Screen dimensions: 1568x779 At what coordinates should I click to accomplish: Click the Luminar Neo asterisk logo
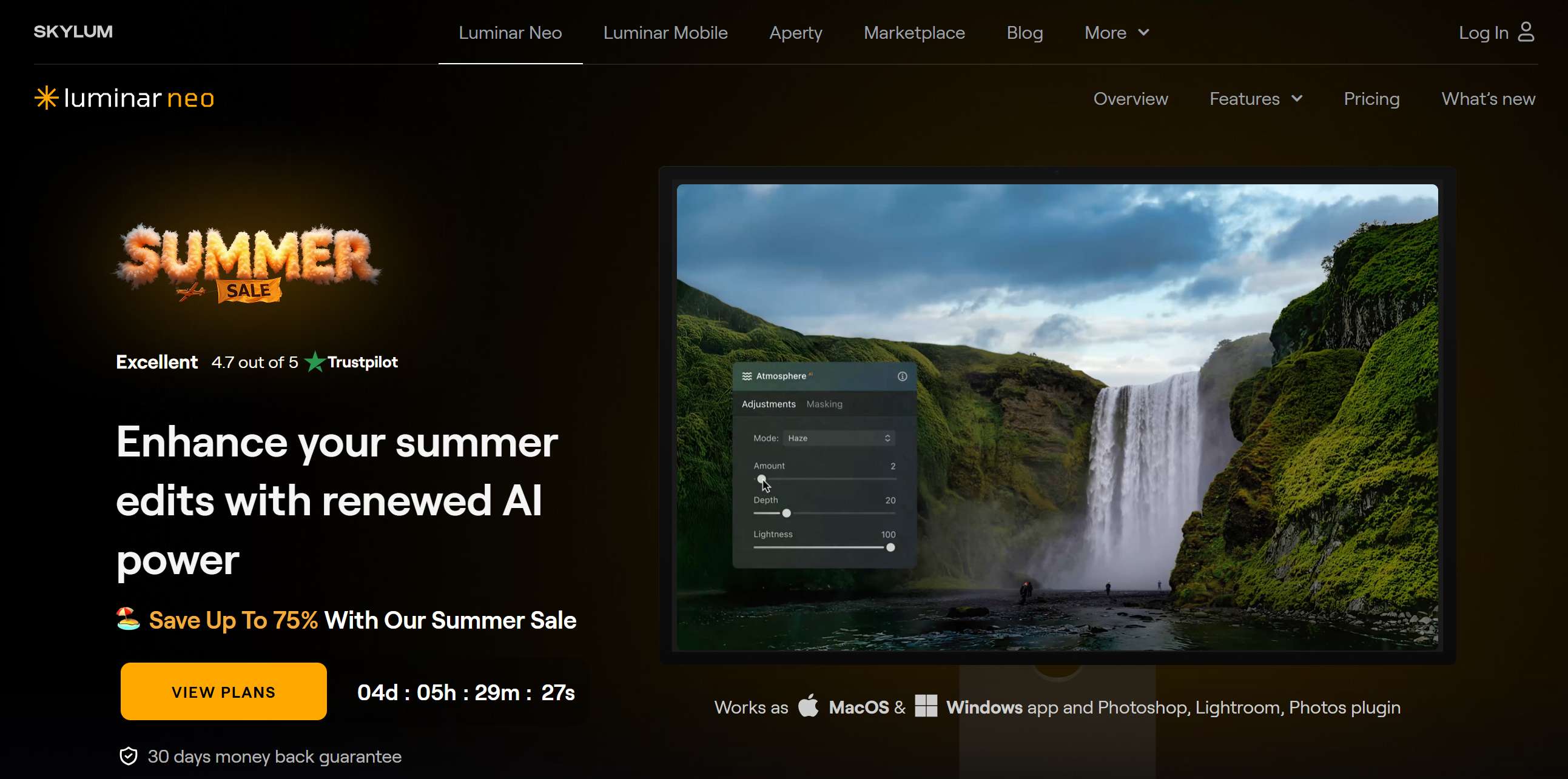pyautogui.click(x=46, y=98)
